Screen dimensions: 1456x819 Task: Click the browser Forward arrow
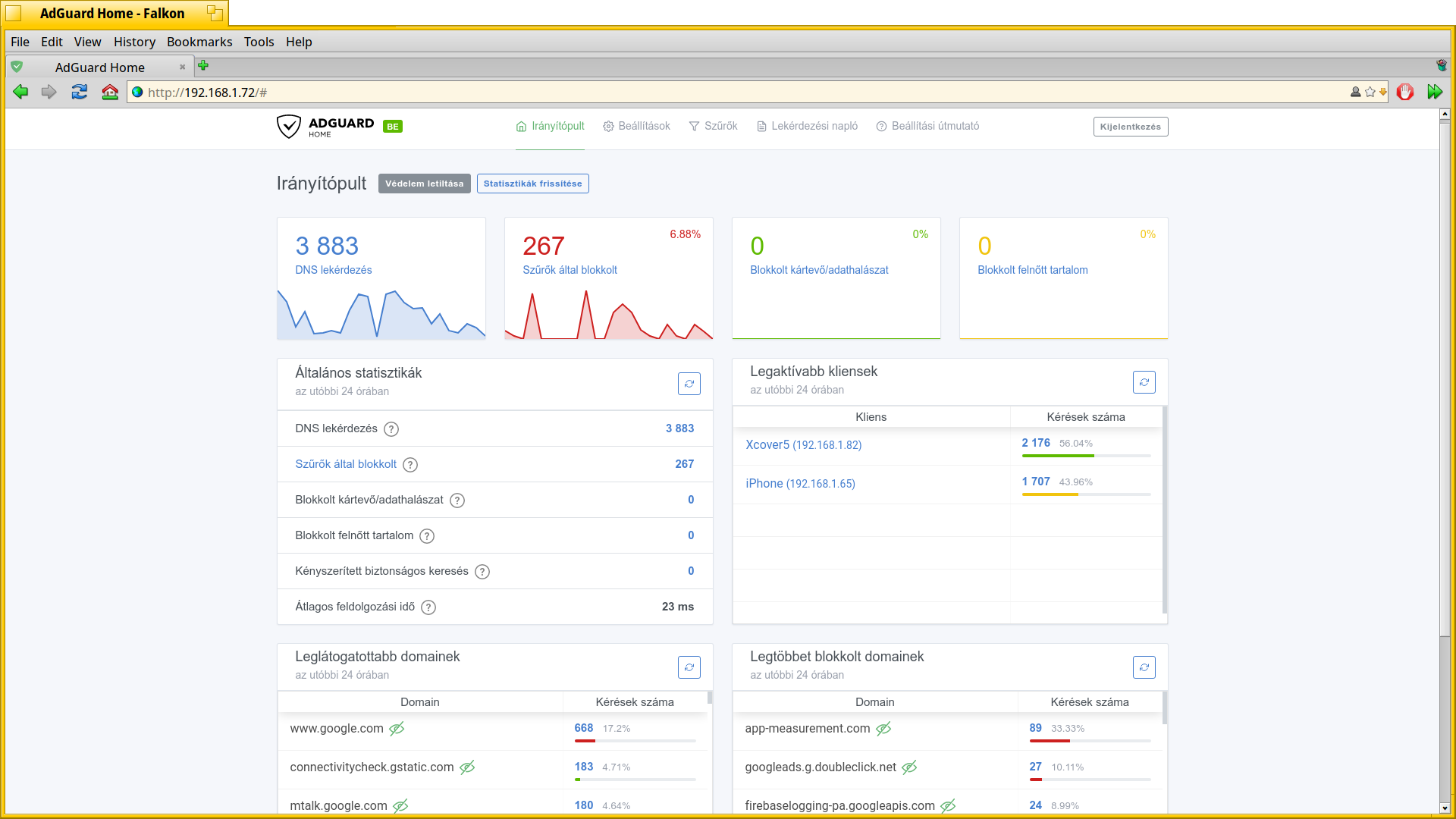pyautogui.click(x=49, y=92)
